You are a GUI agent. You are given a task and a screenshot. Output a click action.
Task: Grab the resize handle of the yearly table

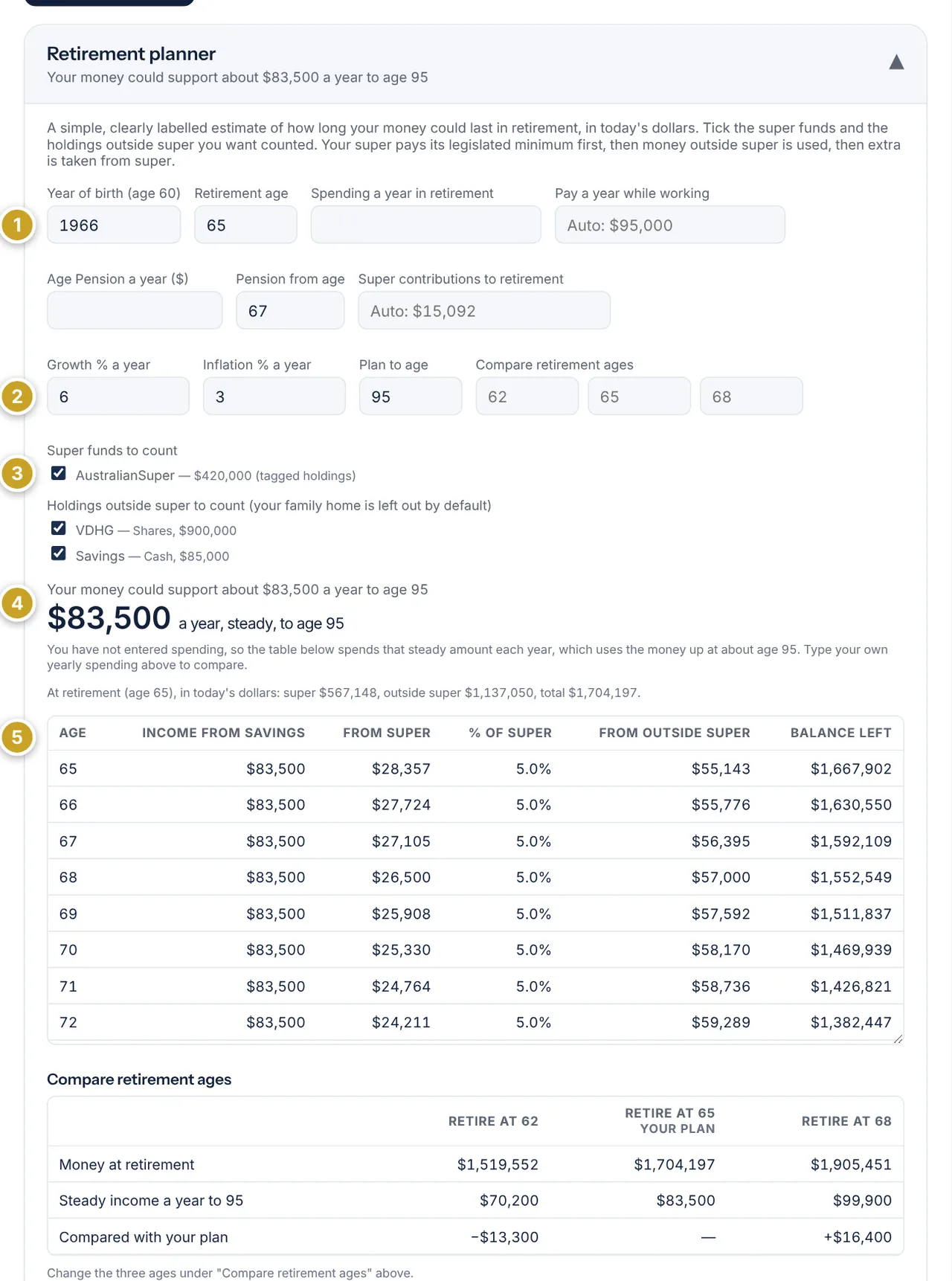pos(898,1038)
